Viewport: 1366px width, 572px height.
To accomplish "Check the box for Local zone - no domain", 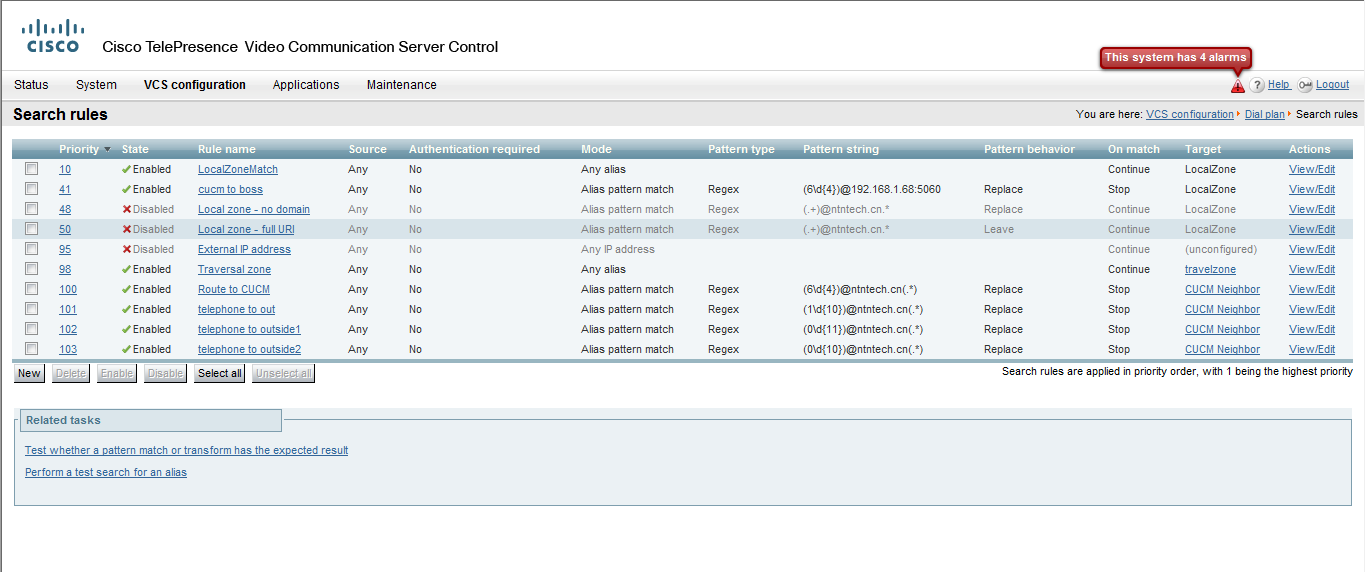I will click(32, 209).
